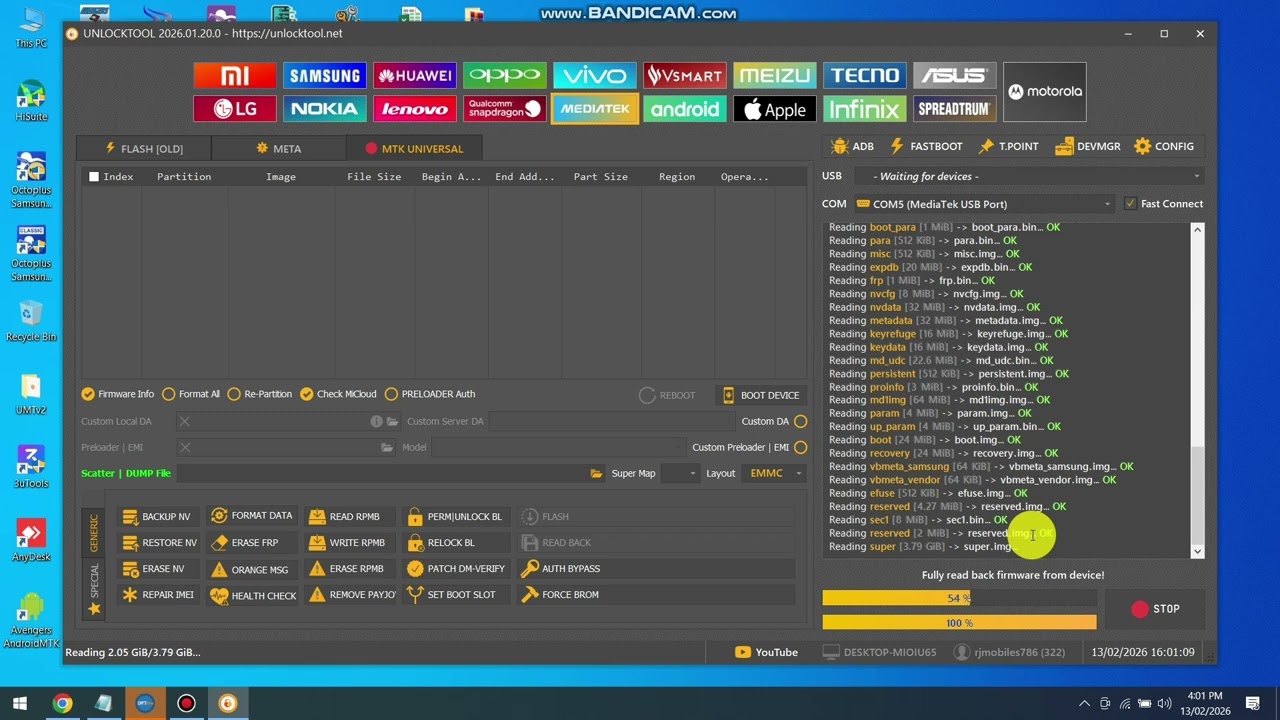Open the YouTube link in status bar
The width and height of the screenshot is (1280, 720).
click(x=766, y=652)
